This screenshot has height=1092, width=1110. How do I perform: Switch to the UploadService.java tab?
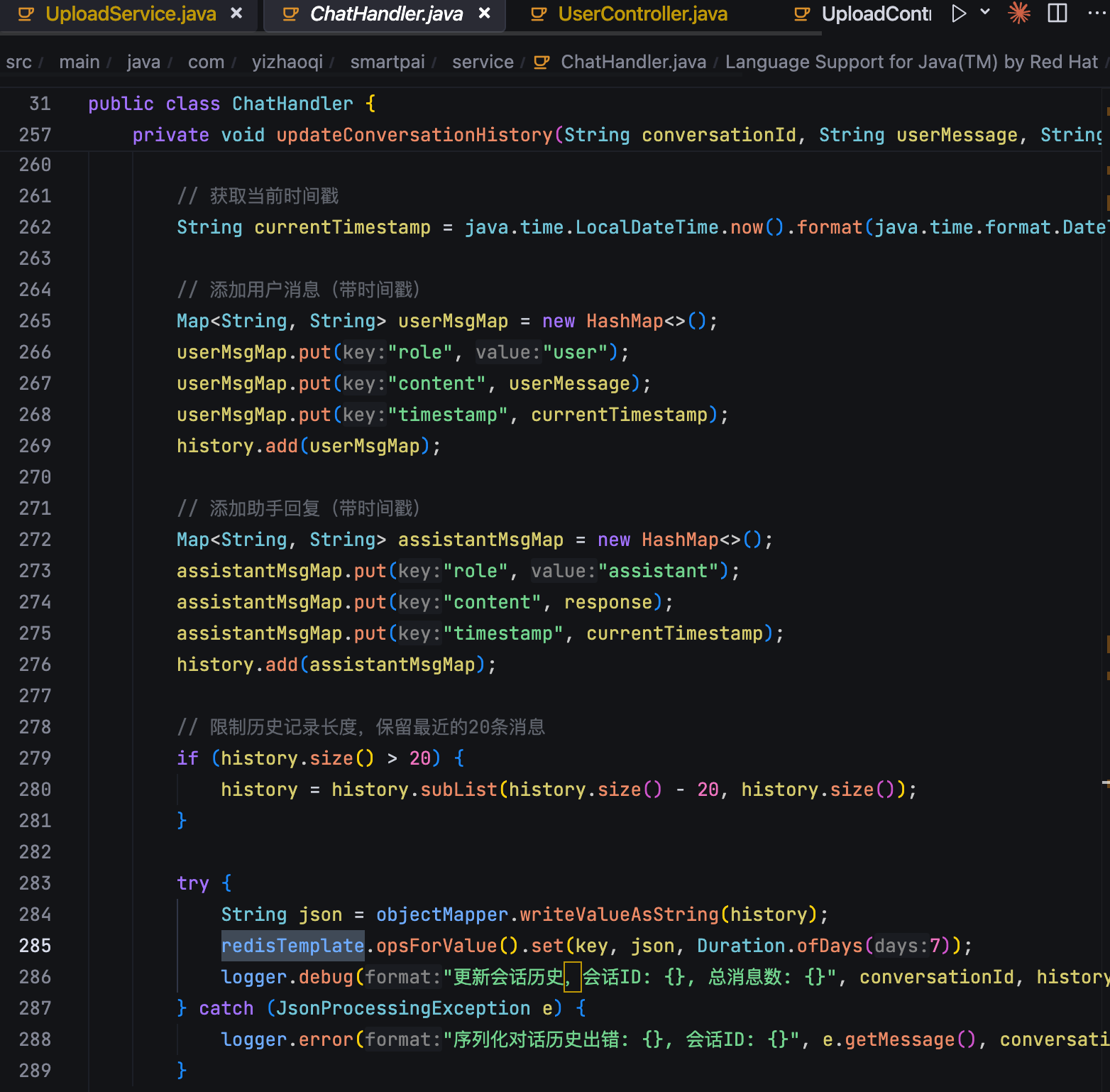click(x=131, y=13)
